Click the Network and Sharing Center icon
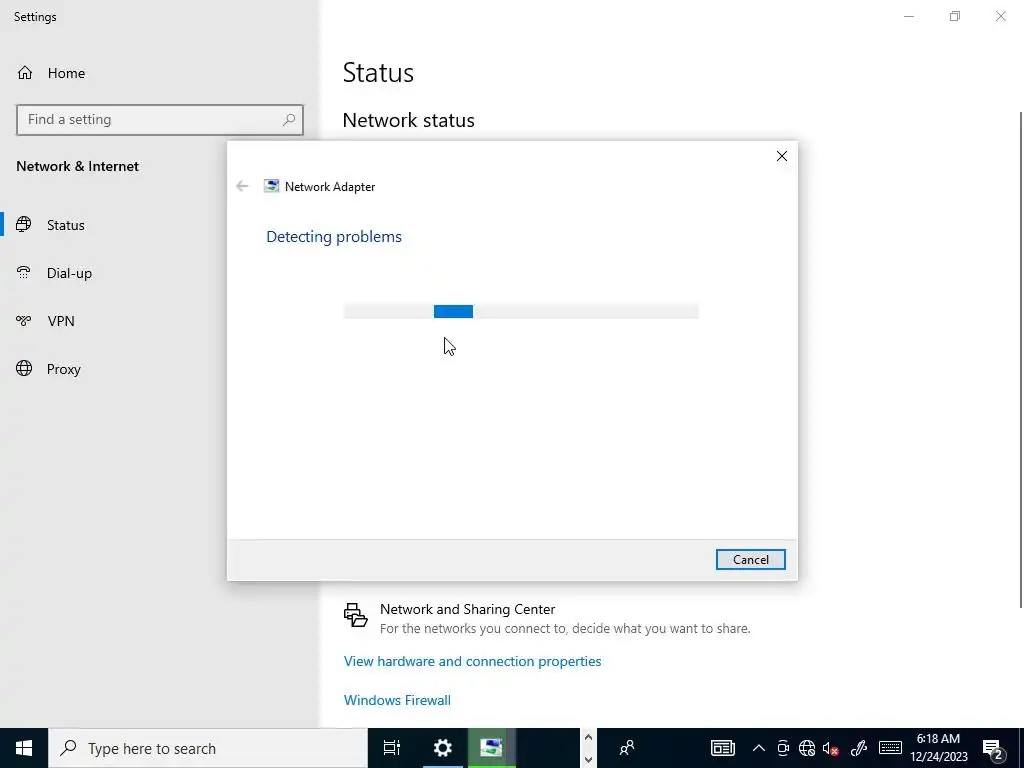 (355, 615)
